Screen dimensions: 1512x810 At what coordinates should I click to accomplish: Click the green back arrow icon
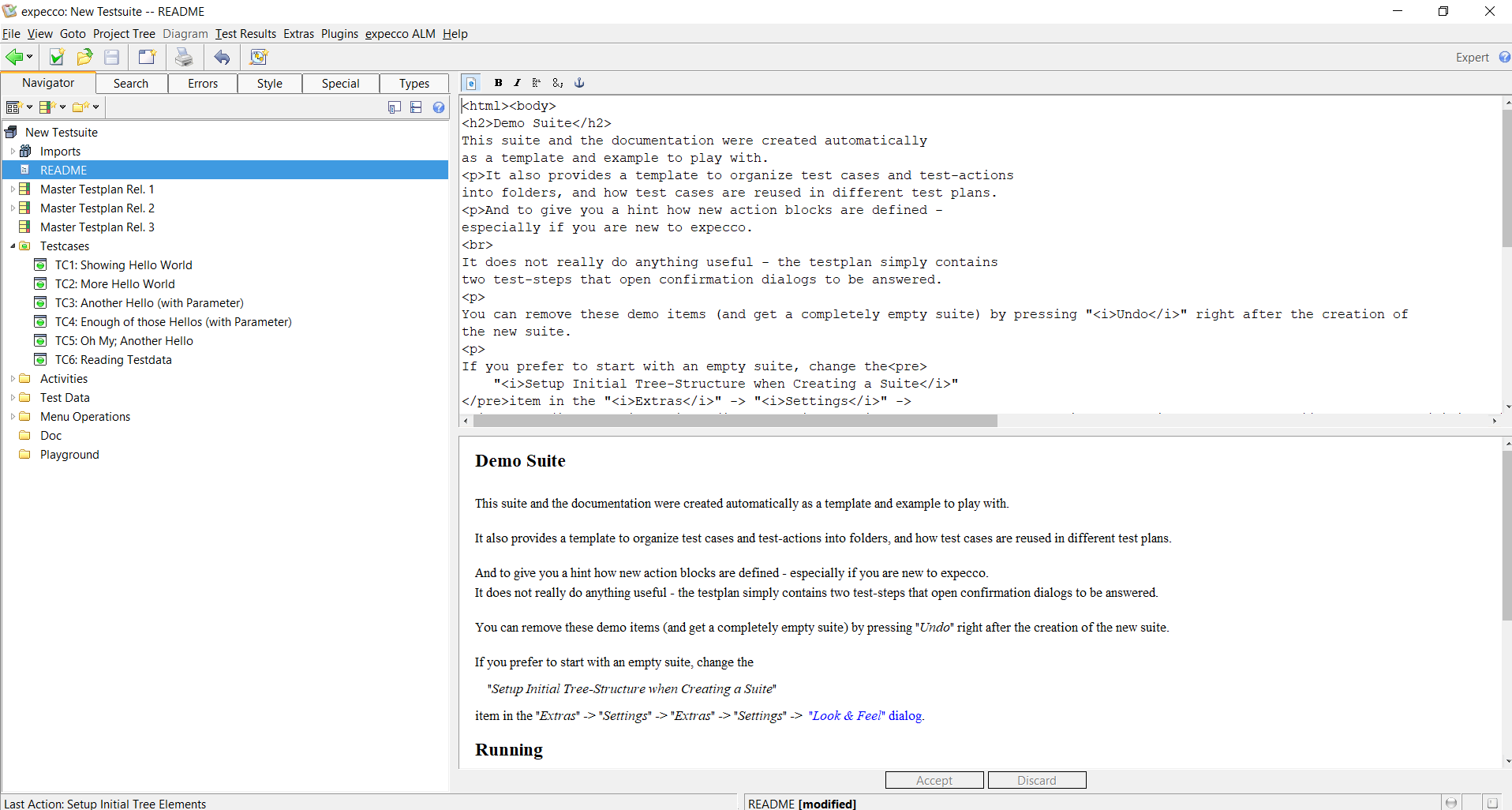[x=14, y=57]
